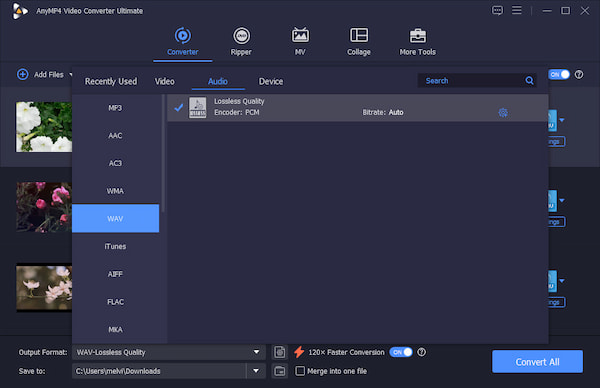Screen dimensions: 600x388
Task: Open the Ripper section
Action: pyautogui.click(x=241, y=42)
